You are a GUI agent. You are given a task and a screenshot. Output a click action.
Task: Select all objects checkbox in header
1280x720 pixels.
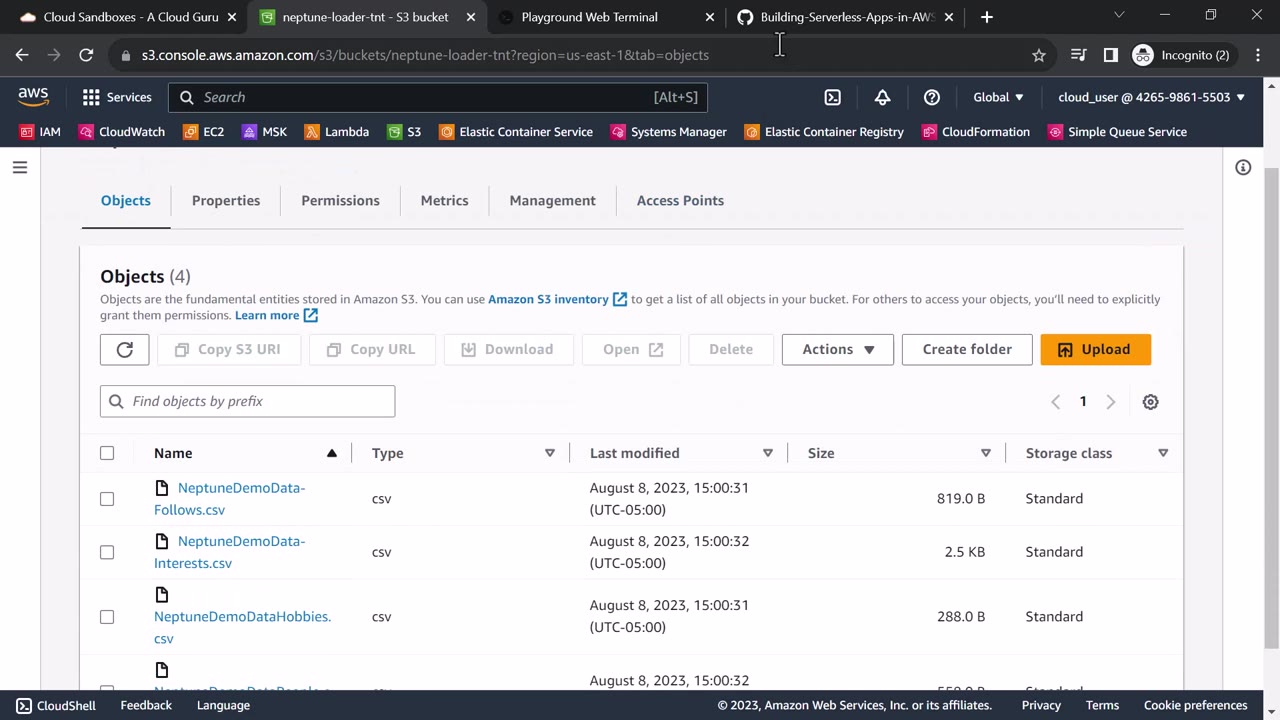(107, 453)
